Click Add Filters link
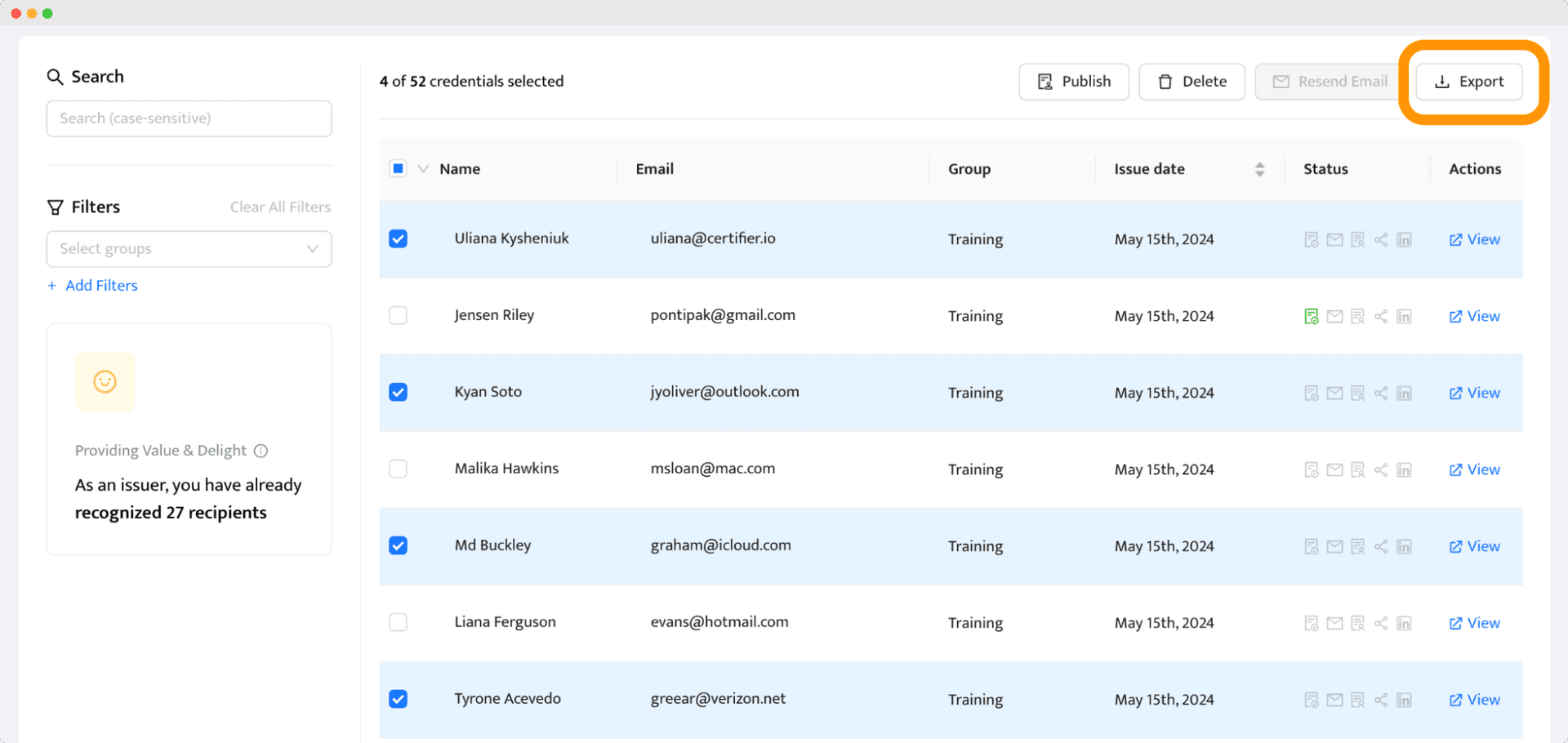The image size is (1568, 743). 92,286
